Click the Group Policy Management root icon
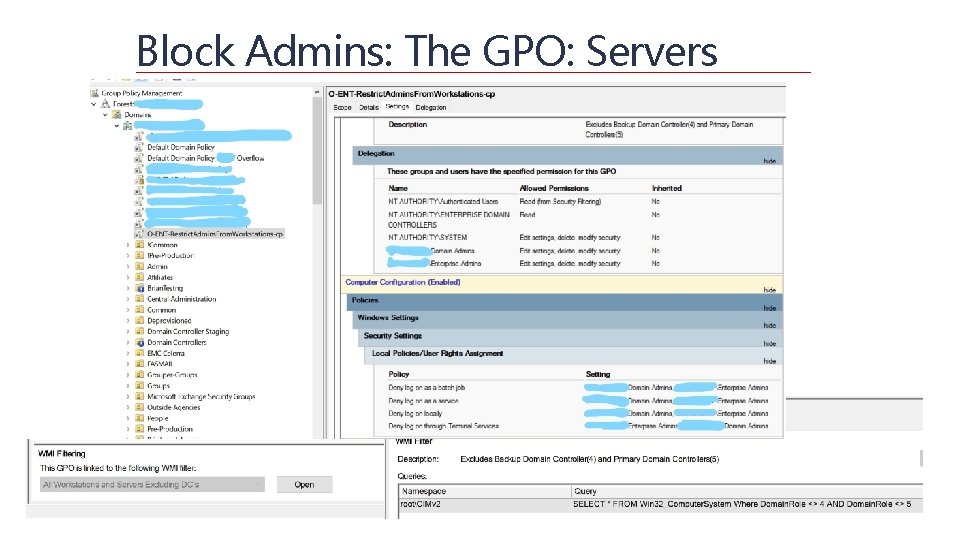Viewport: 960px width, 540px height. click(x=94, y=93)
